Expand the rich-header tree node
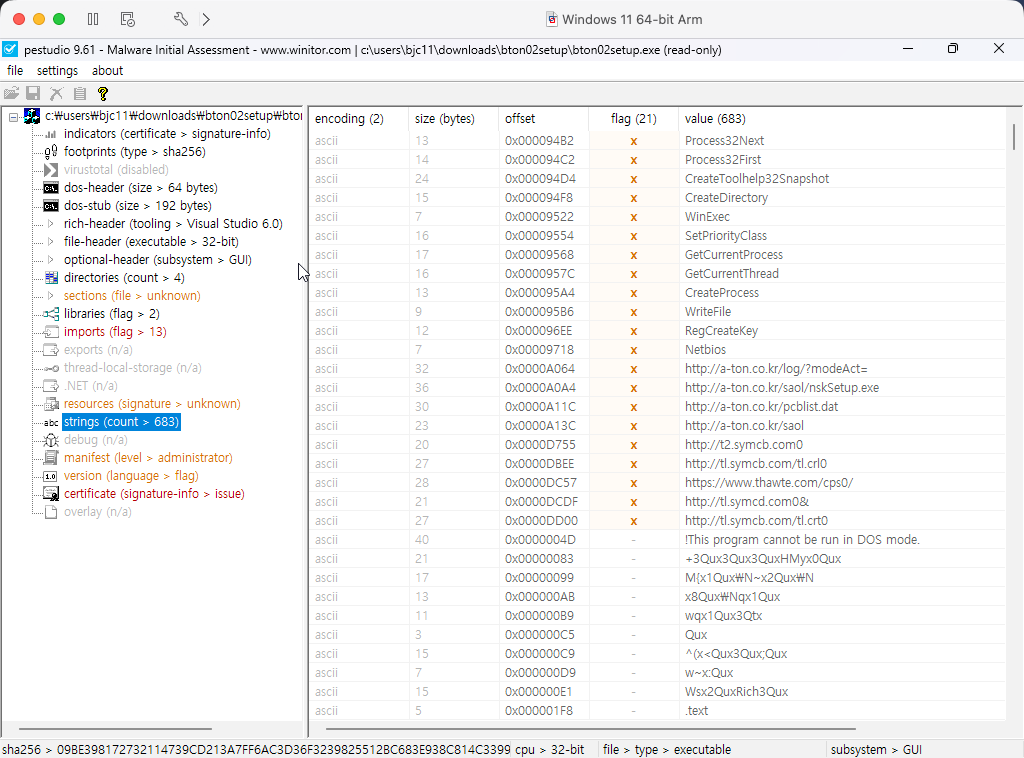This screenshot has width=1024, height=758. click(x=51, y=224)
